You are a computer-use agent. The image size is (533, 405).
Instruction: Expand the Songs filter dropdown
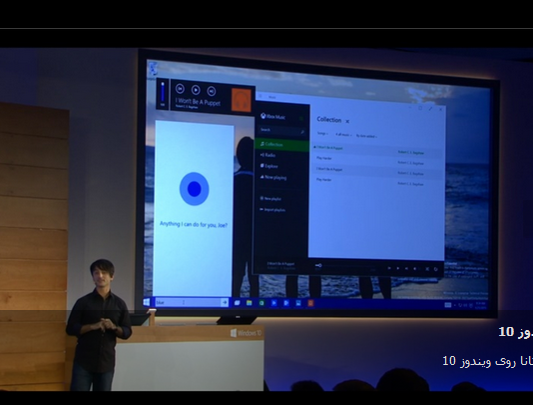323,134
